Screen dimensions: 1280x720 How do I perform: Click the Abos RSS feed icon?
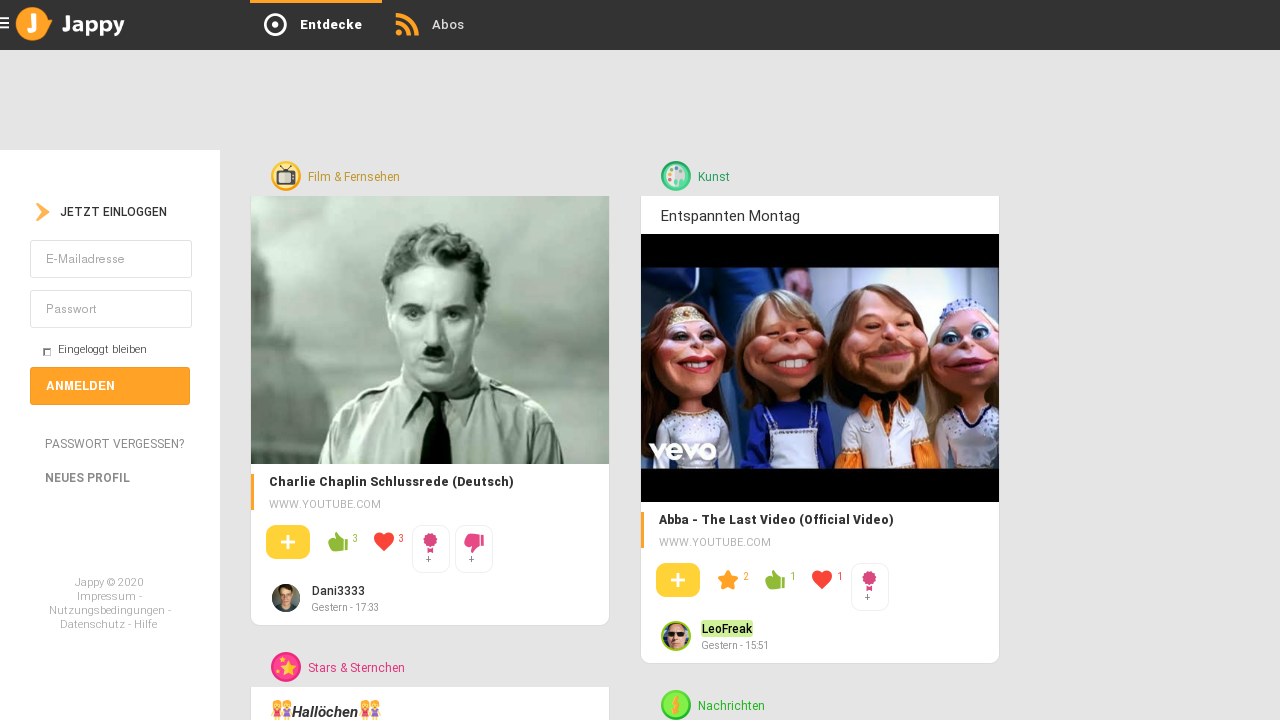[x=407, y=25]
